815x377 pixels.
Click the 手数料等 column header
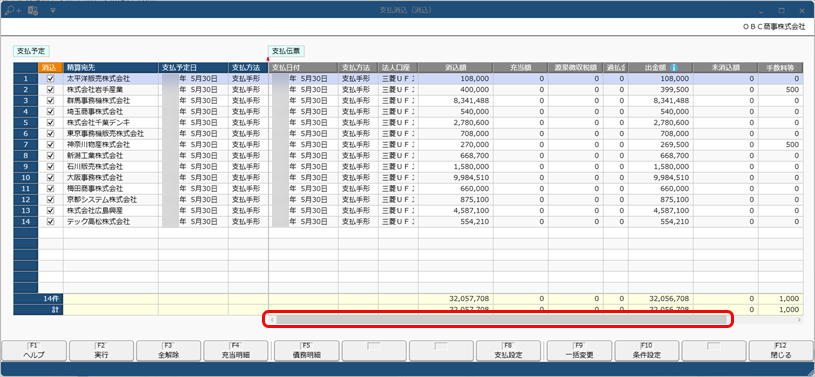coord(781,68)
